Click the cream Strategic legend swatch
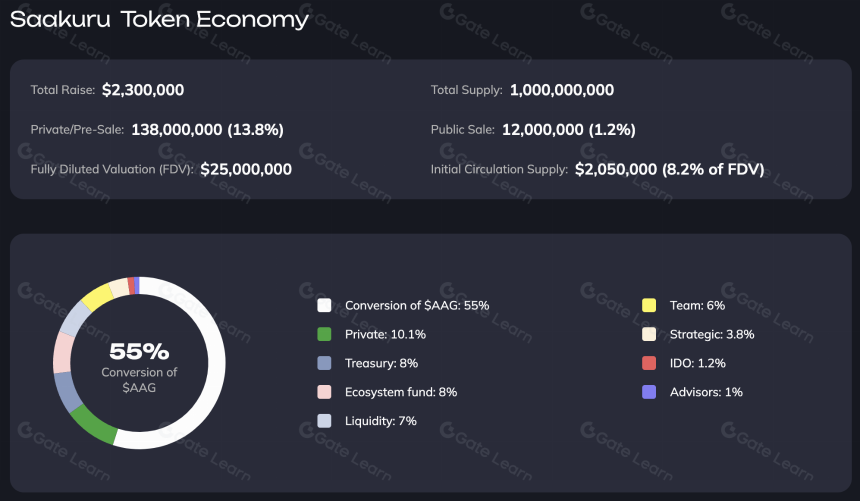Viewport: 860px width, 501px height. click(649, 334)
